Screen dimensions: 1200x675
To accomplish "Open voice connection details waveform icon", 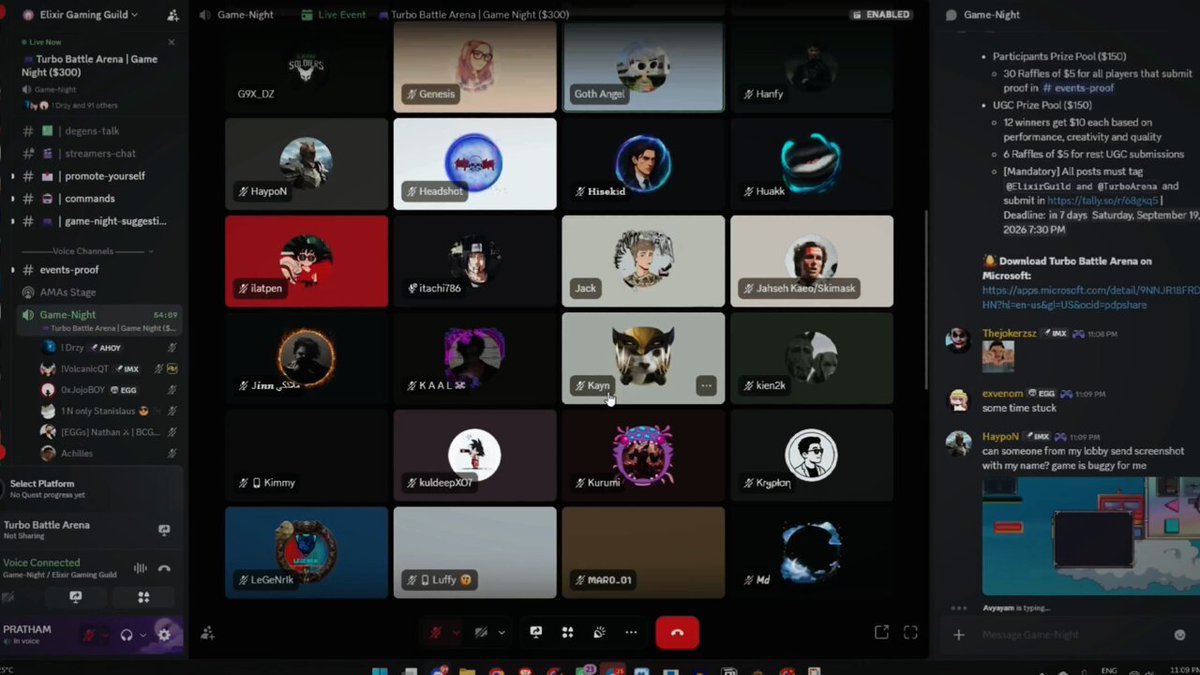I will [x=140, y=568].
